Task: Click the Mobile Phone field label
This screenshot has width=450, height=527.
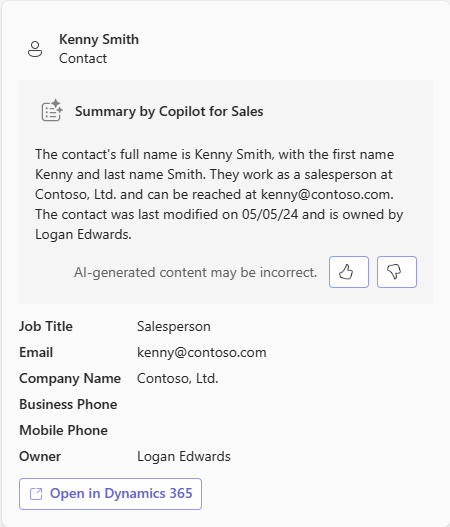Action: 64,431
